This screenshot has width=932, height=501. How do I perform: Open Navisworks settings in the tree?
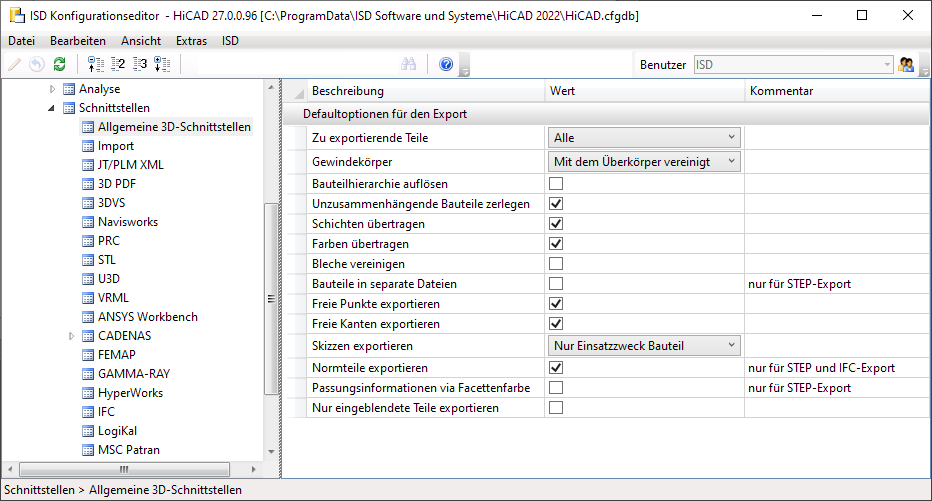point(128,222)
